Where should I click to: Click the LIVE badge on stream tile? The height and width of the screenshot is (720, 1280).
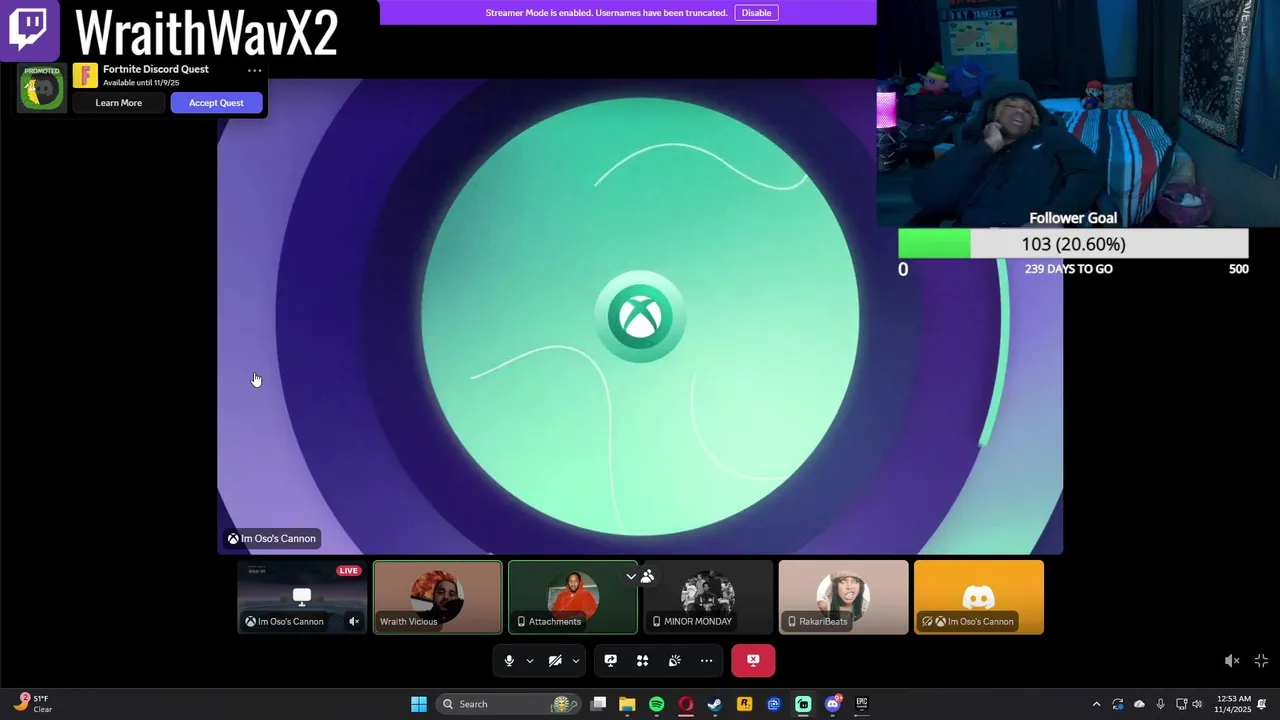point(348,570)
